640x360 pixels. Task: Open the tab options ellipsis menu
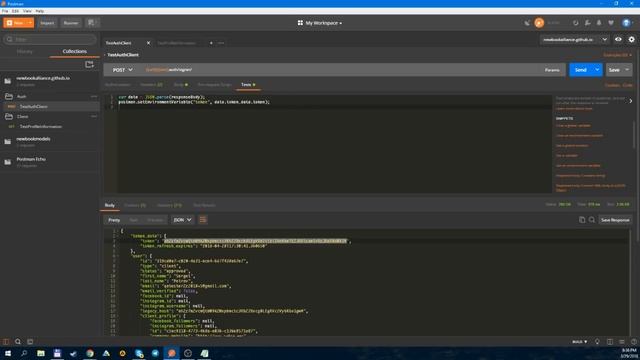(x=221, y=43)
